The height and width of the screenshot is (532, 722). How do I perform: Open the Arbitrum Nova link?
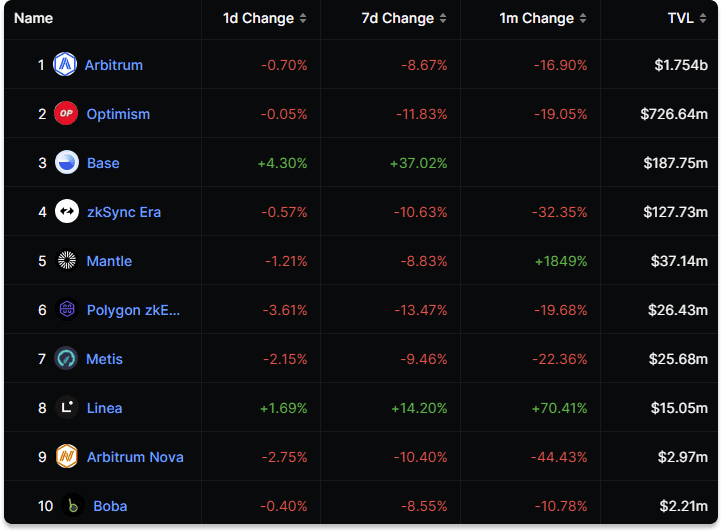(x=135, y=457)
